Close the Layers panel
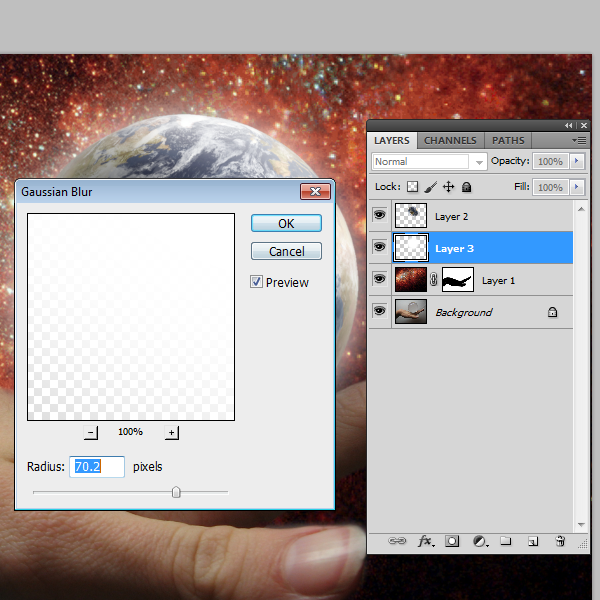 coord(584,126)
